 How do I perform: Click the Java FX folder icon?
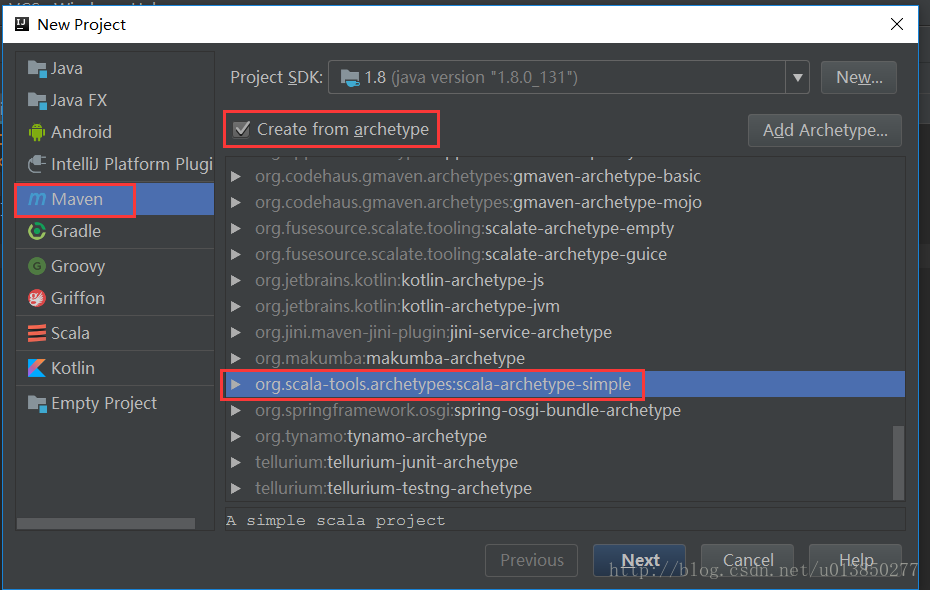37,101
